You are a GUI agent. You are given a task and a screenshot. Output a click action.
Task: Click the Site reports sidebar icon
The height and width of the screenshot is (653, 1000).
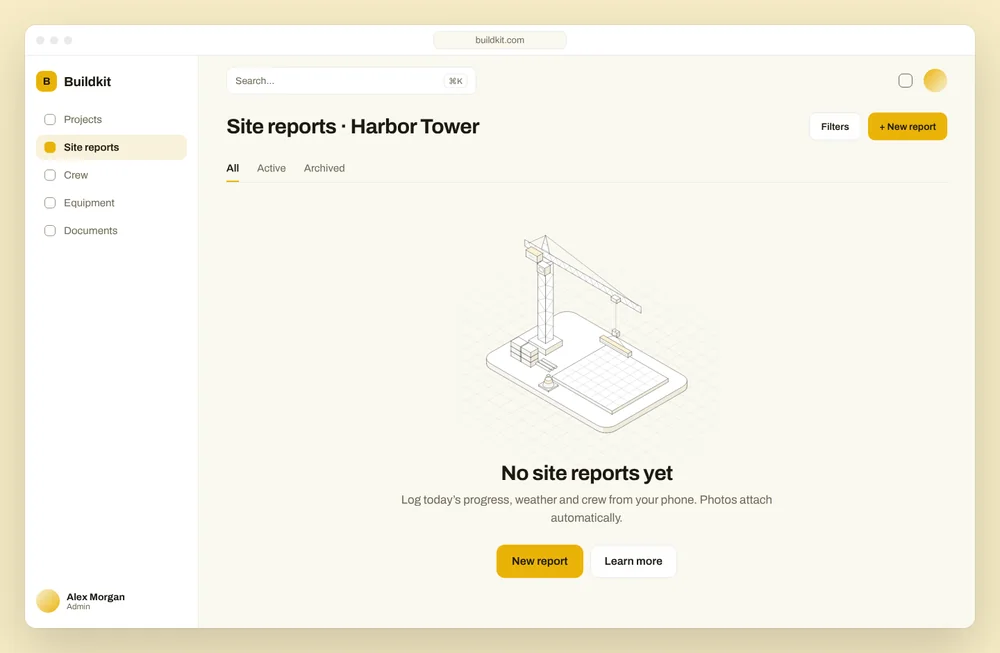click(x=50, y=147)
